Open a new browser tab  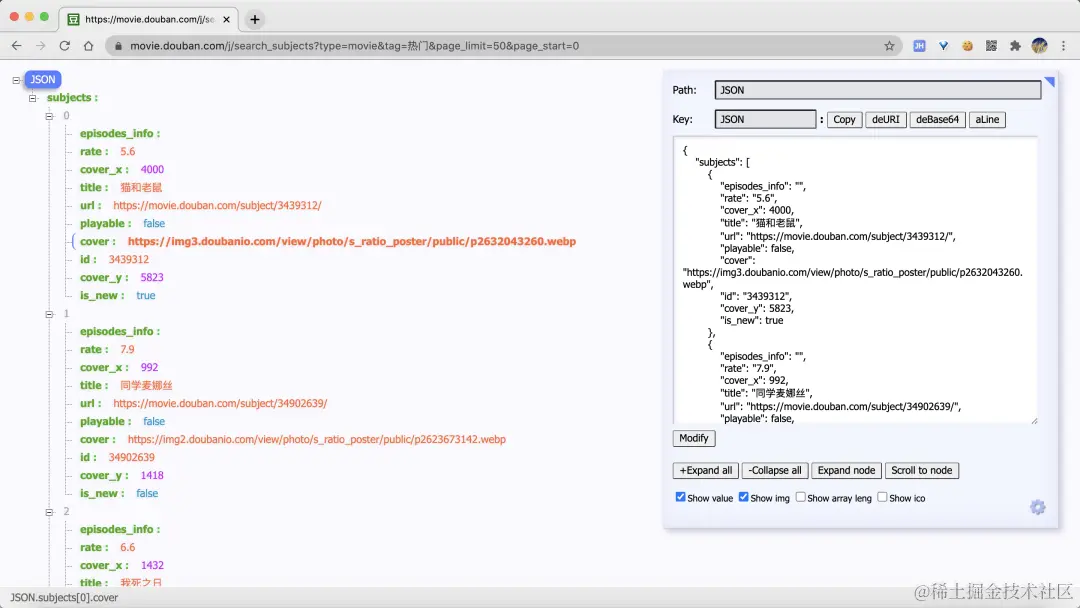tap(255, 19)
